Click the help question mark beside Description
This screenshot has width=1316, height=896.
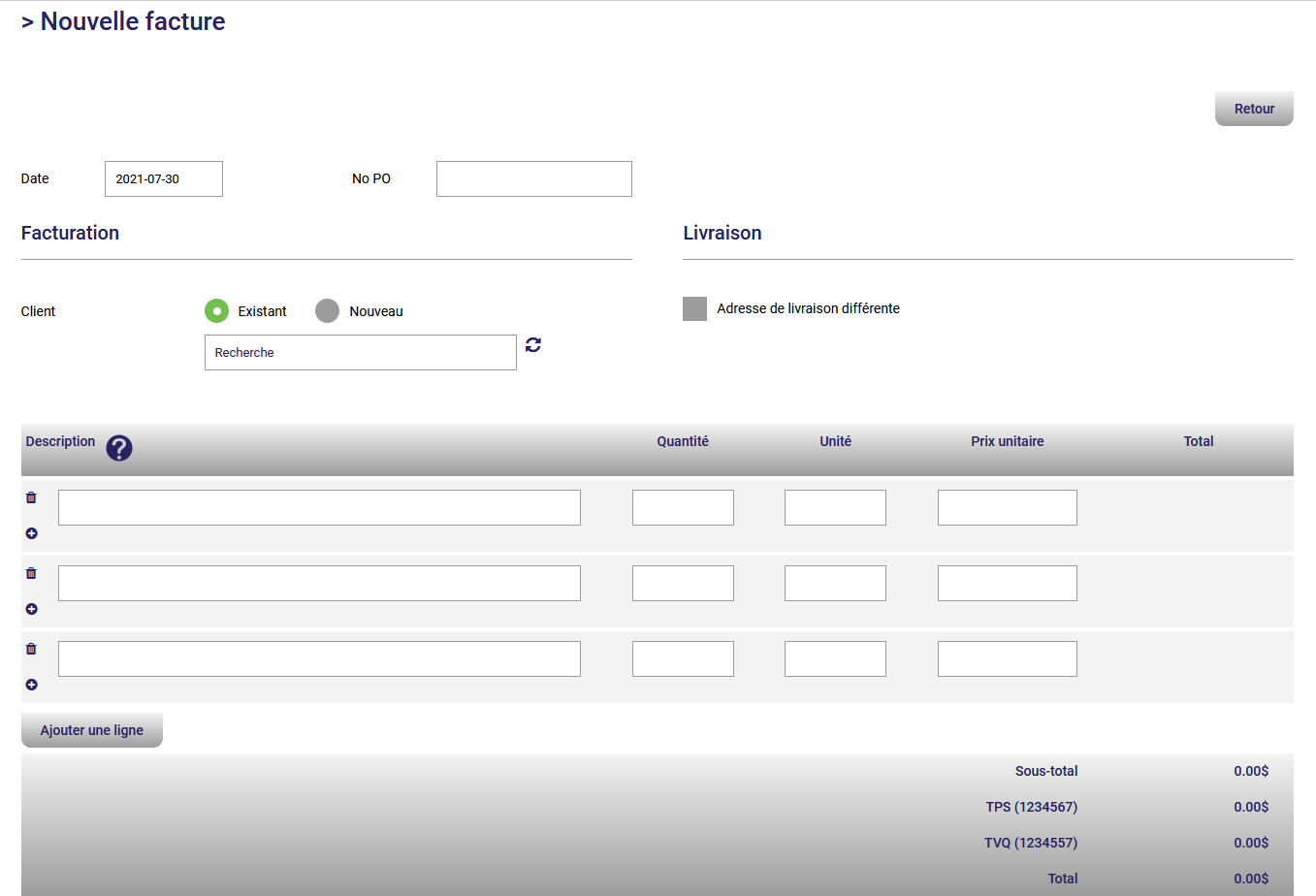coord(118,448)
